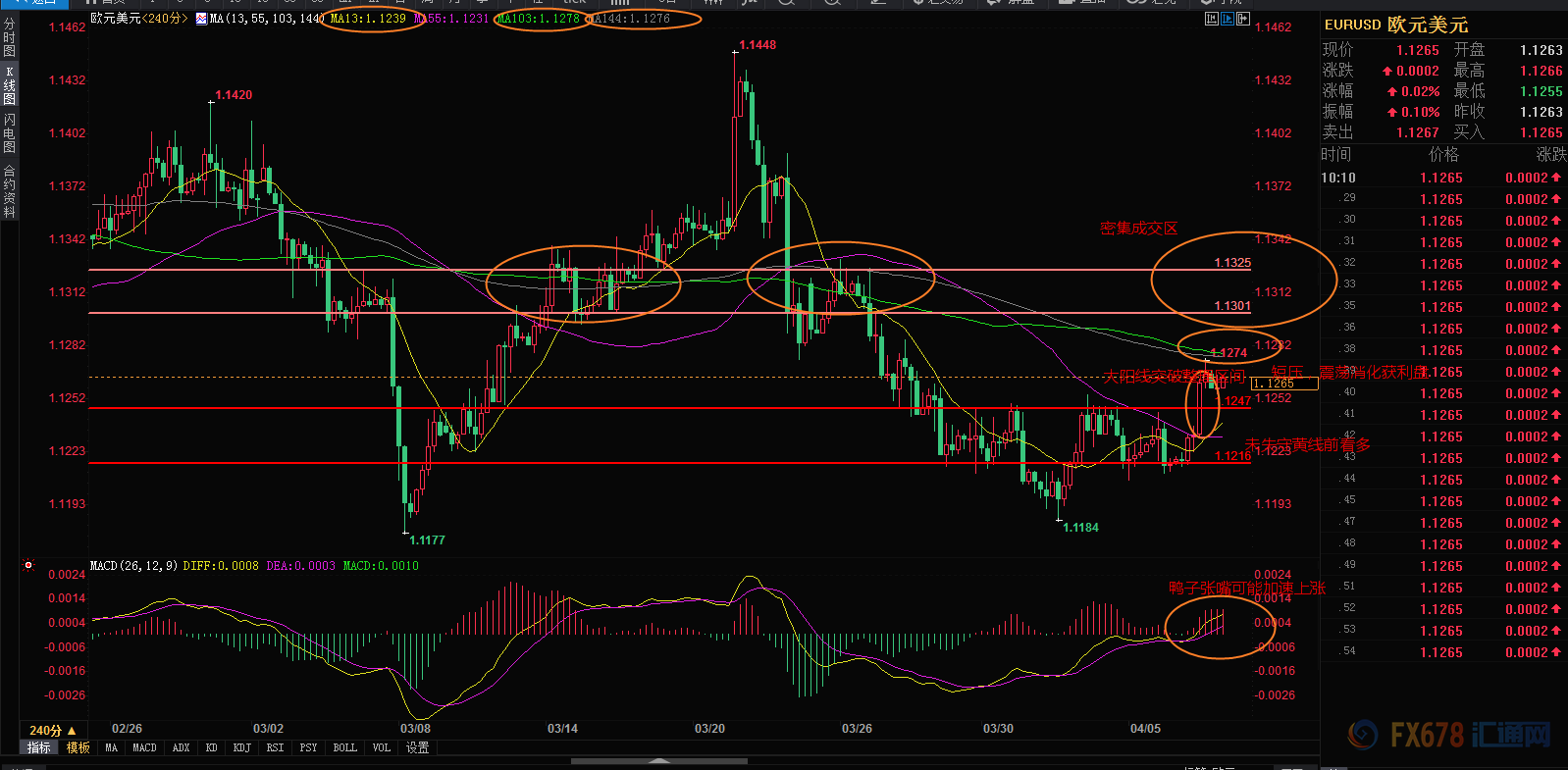Click the 1.1301 level label

1232,306
